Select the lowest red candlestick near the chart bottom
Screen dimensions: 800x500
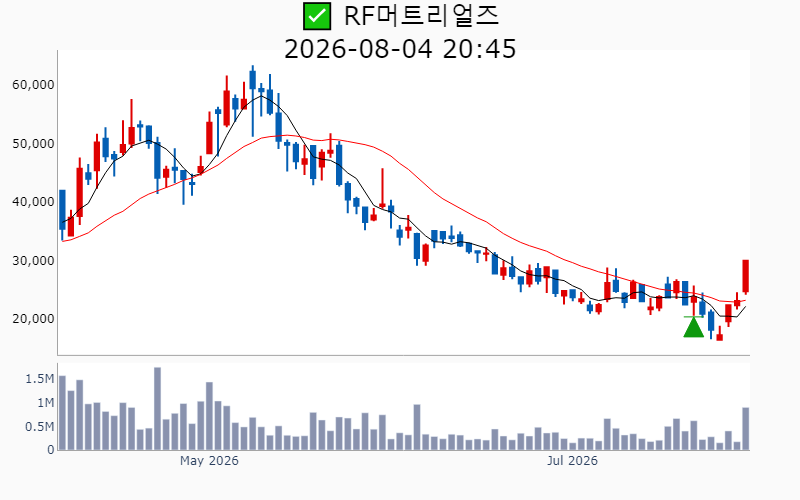719,335
